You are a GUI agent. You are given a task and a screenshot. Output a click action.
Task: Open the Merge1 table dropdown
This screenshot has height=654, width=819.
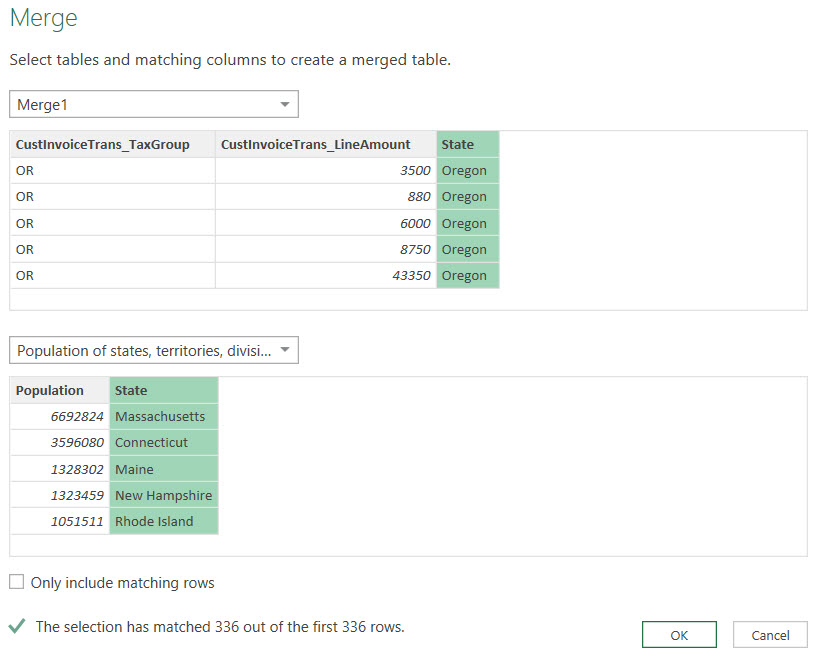click(154, 105)
